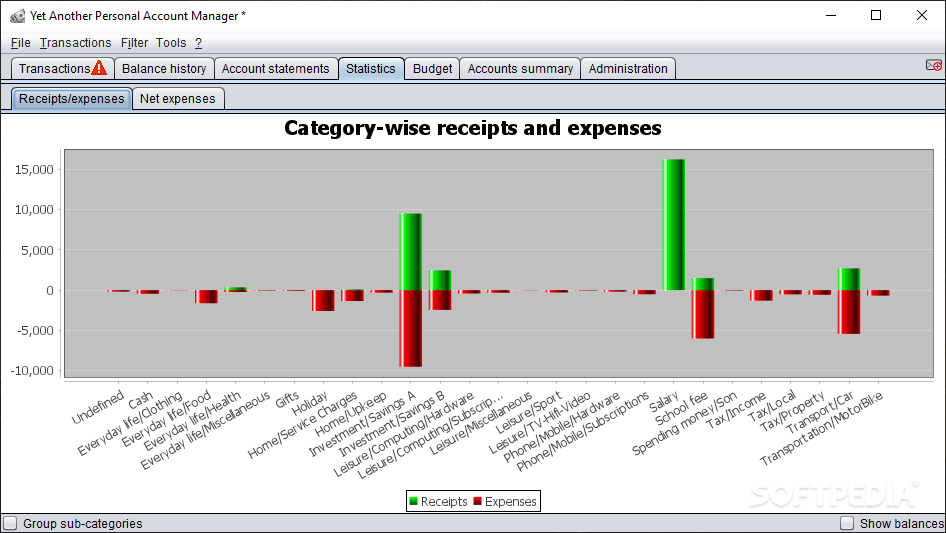Click the app icon in title bar

17,16
